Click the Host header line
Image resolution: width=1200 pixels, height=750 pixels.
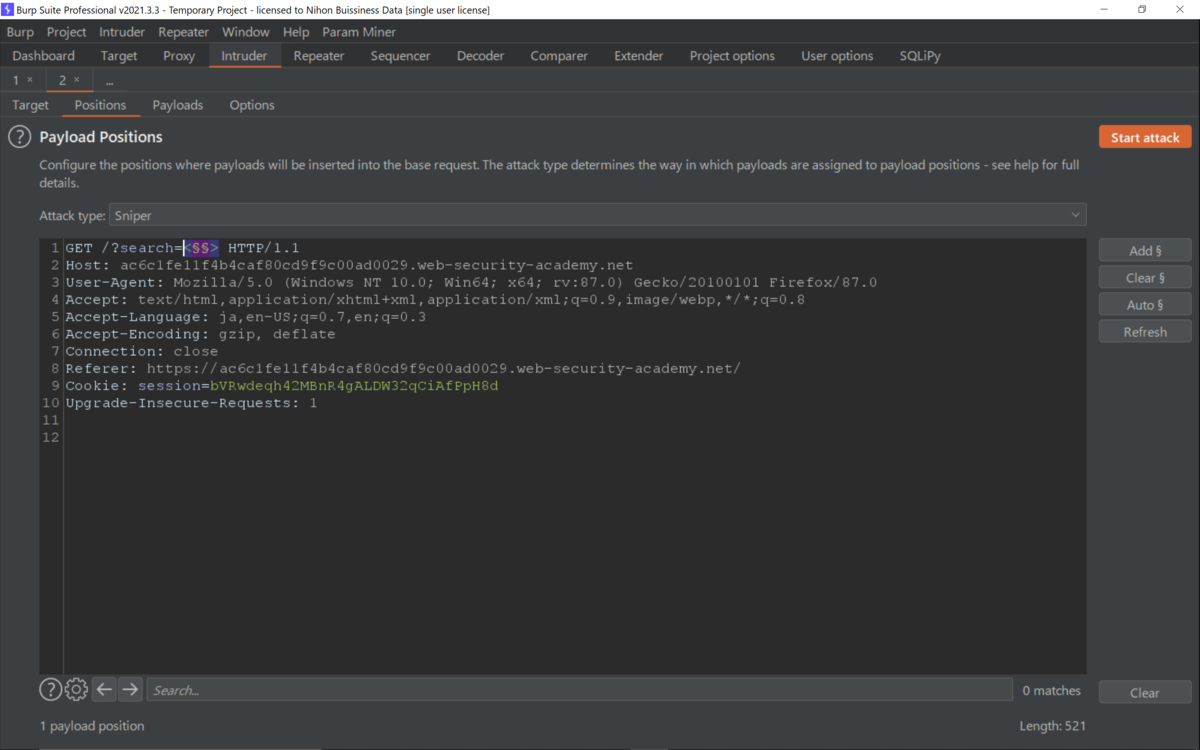[x=349, y=265]
